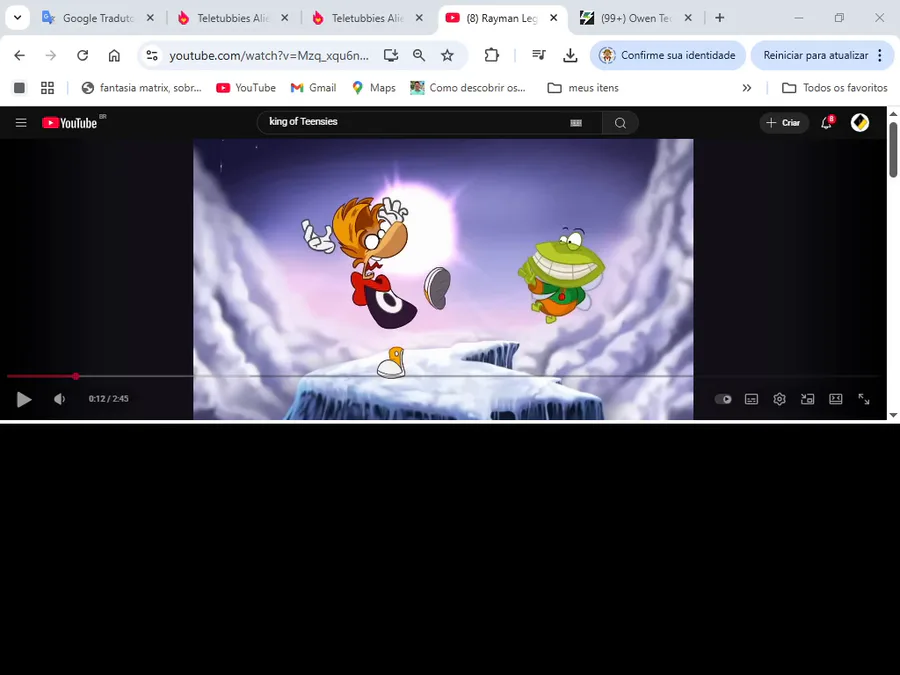This screenshot has width=900, height=675.
Task: Play the paused video
Action: coord(24,399)
